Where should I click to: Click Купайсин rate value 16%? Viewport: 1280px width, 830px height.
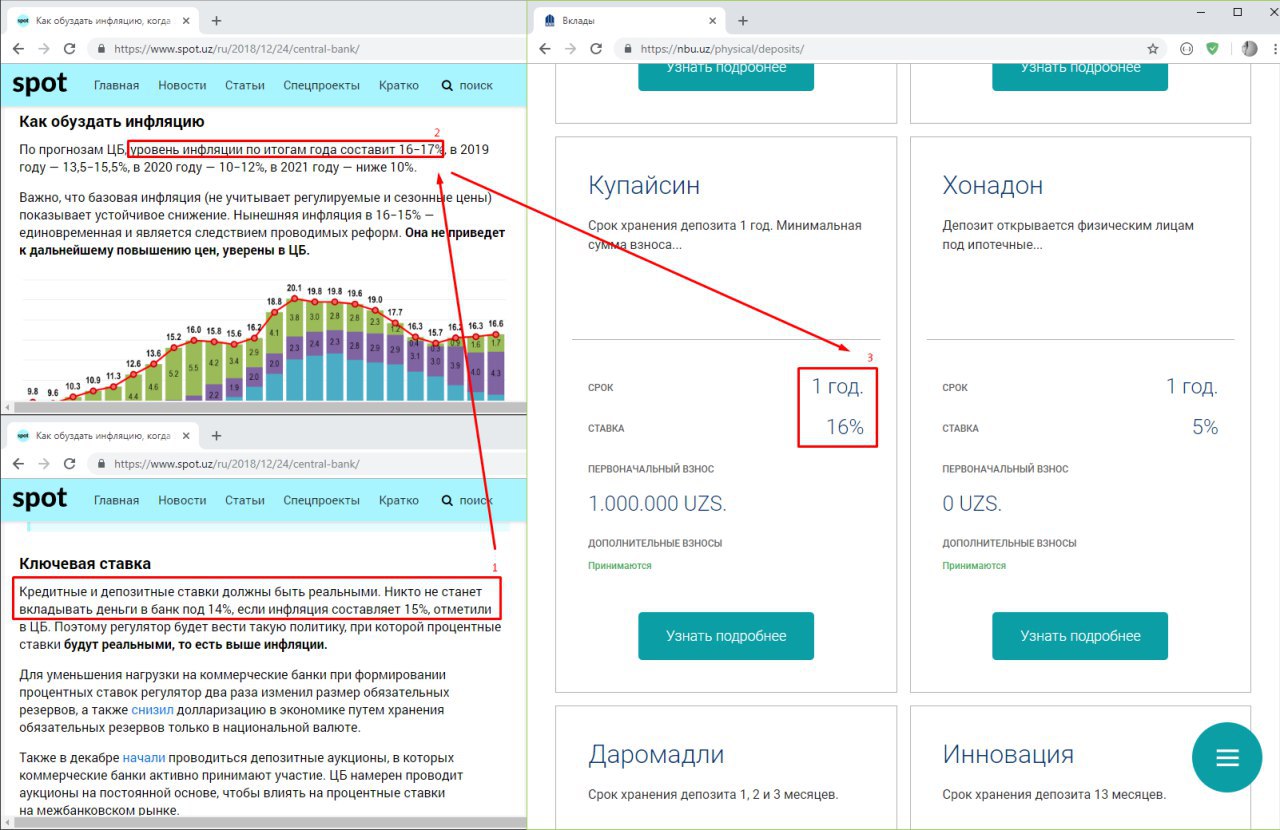pyautogui.click(x=844, y=427)
